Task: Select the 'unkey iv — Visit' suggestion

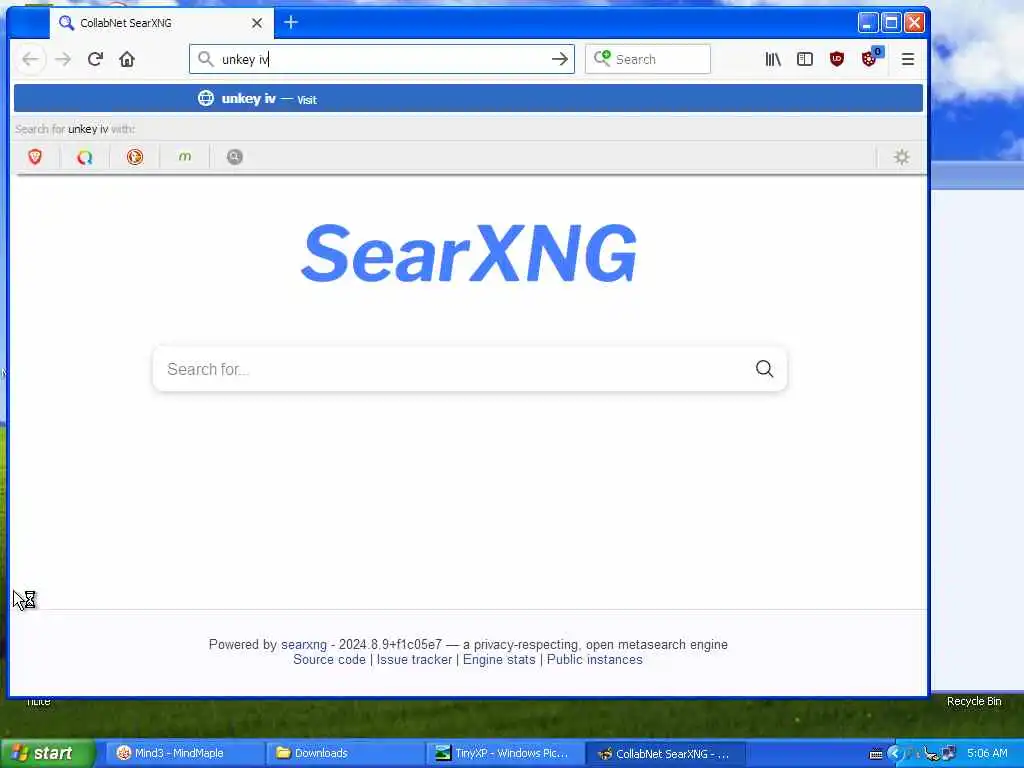Action: point(468,99)
